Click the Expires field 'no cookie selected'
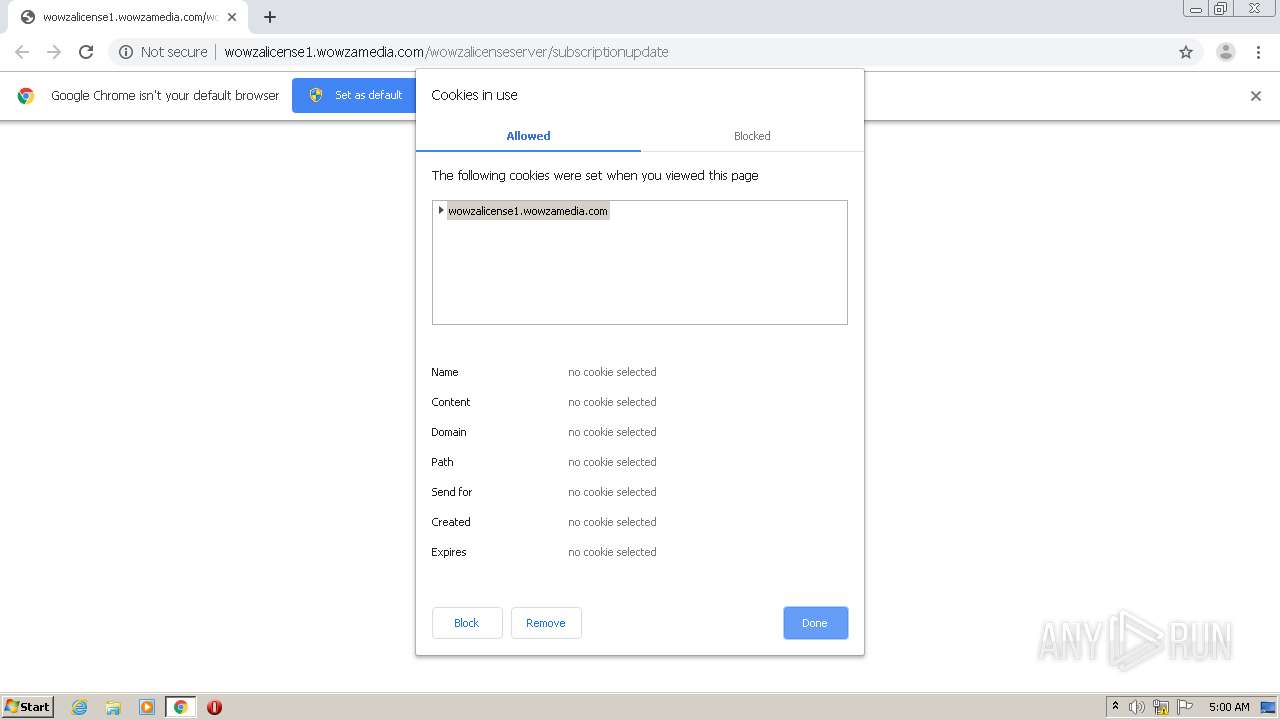1280x720 pixels. tap(612, 552)
